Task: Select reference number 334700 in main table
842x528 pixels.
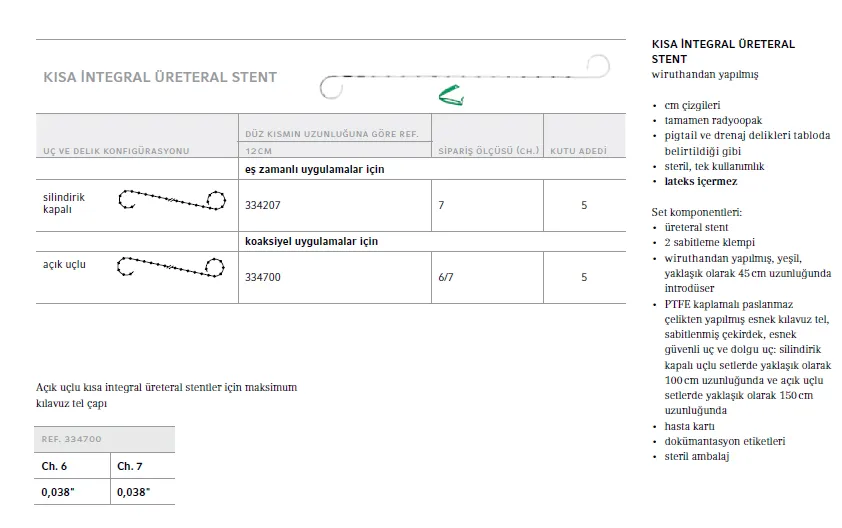Action: (263, 277)
